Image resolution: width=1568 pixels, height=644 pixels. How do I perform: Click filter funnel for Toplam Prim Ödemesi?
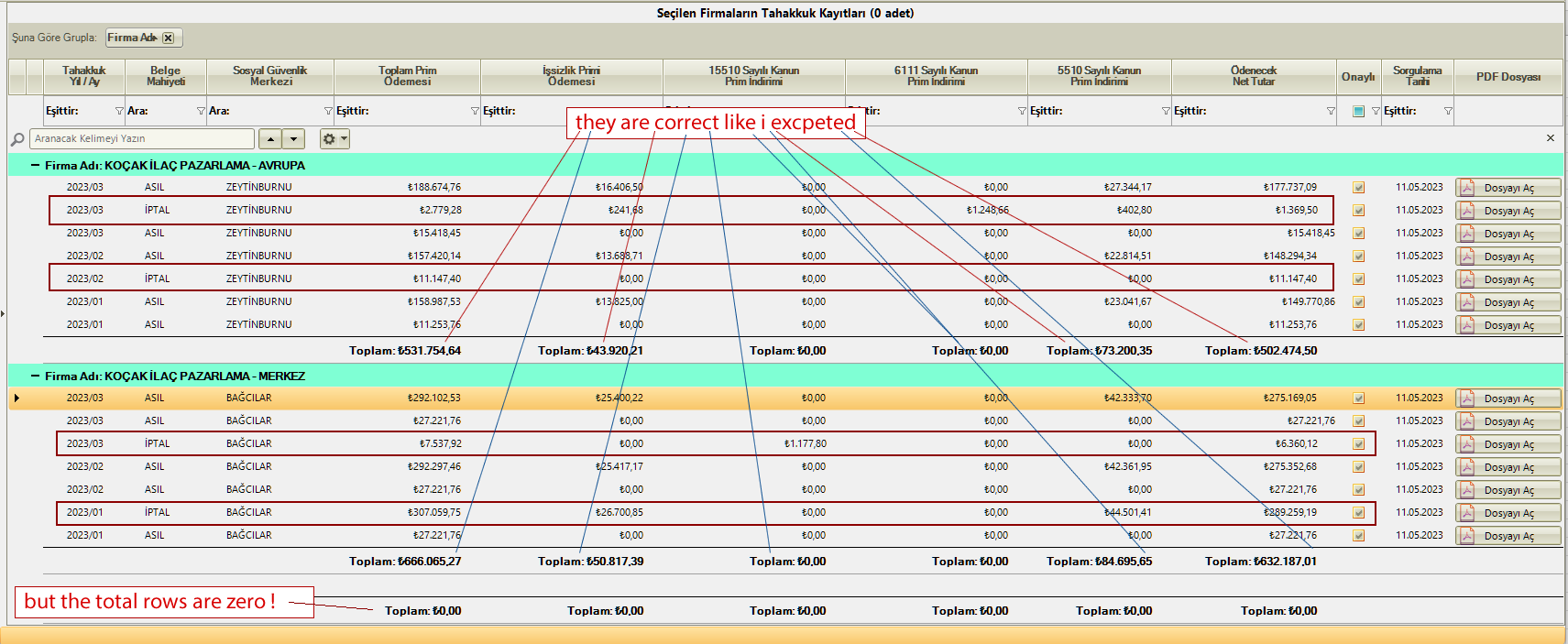[475, 111]
